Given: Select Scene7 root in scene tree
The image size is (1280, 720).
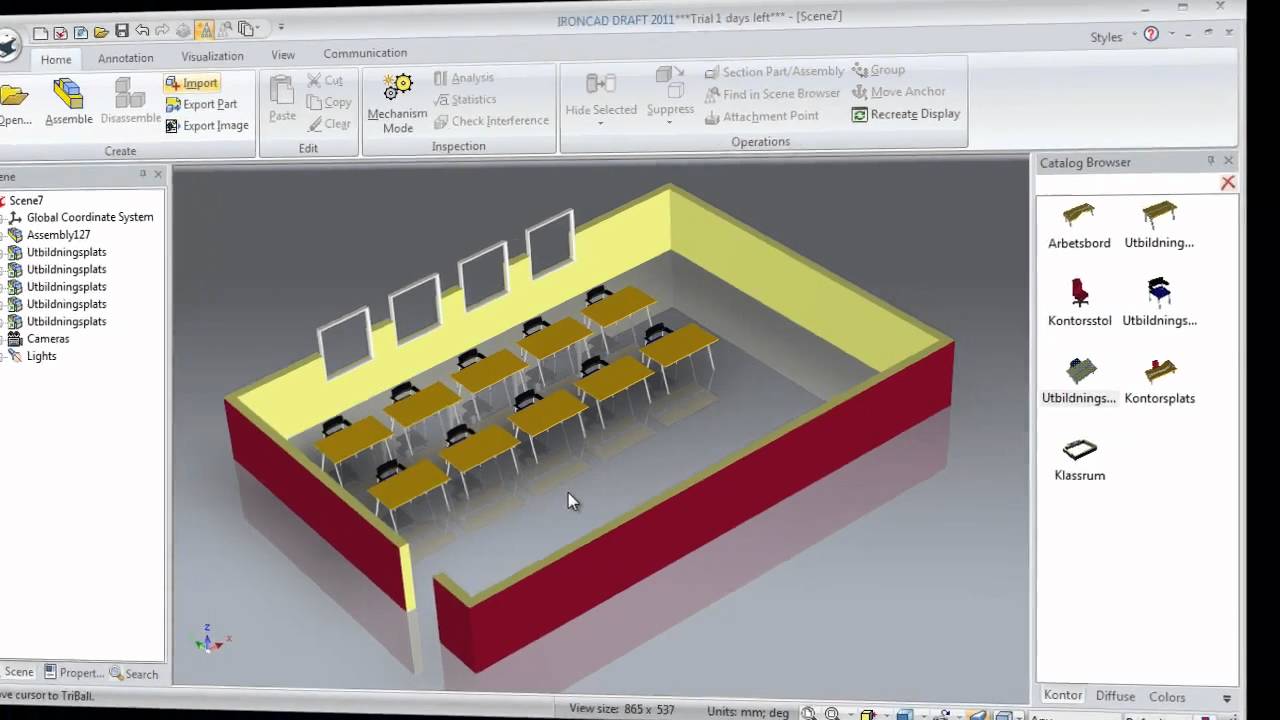Looking at the screenshot, I should coord(26,200).
